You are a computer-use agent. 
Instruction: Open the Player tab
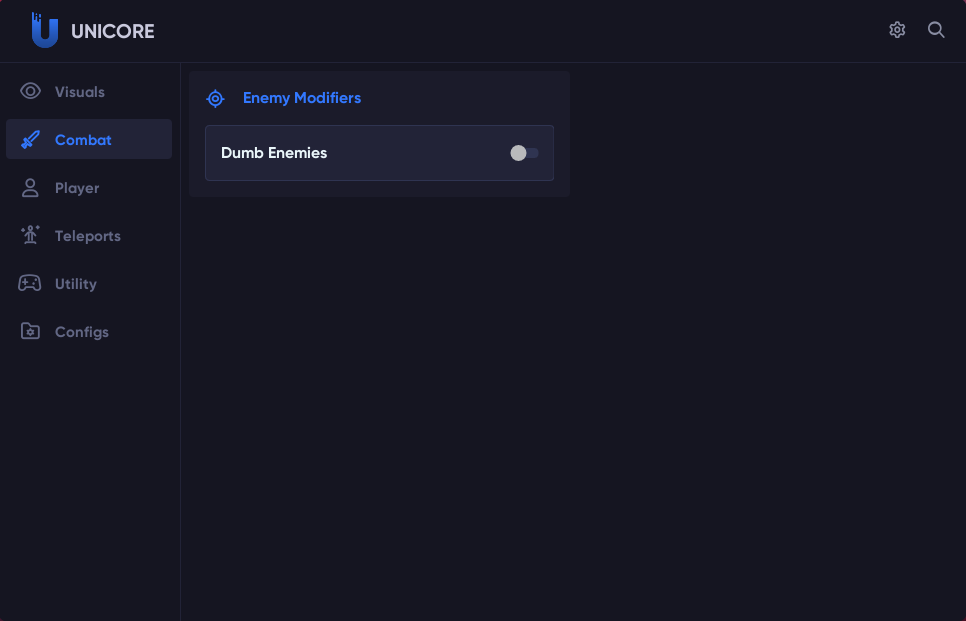[77, 188]
